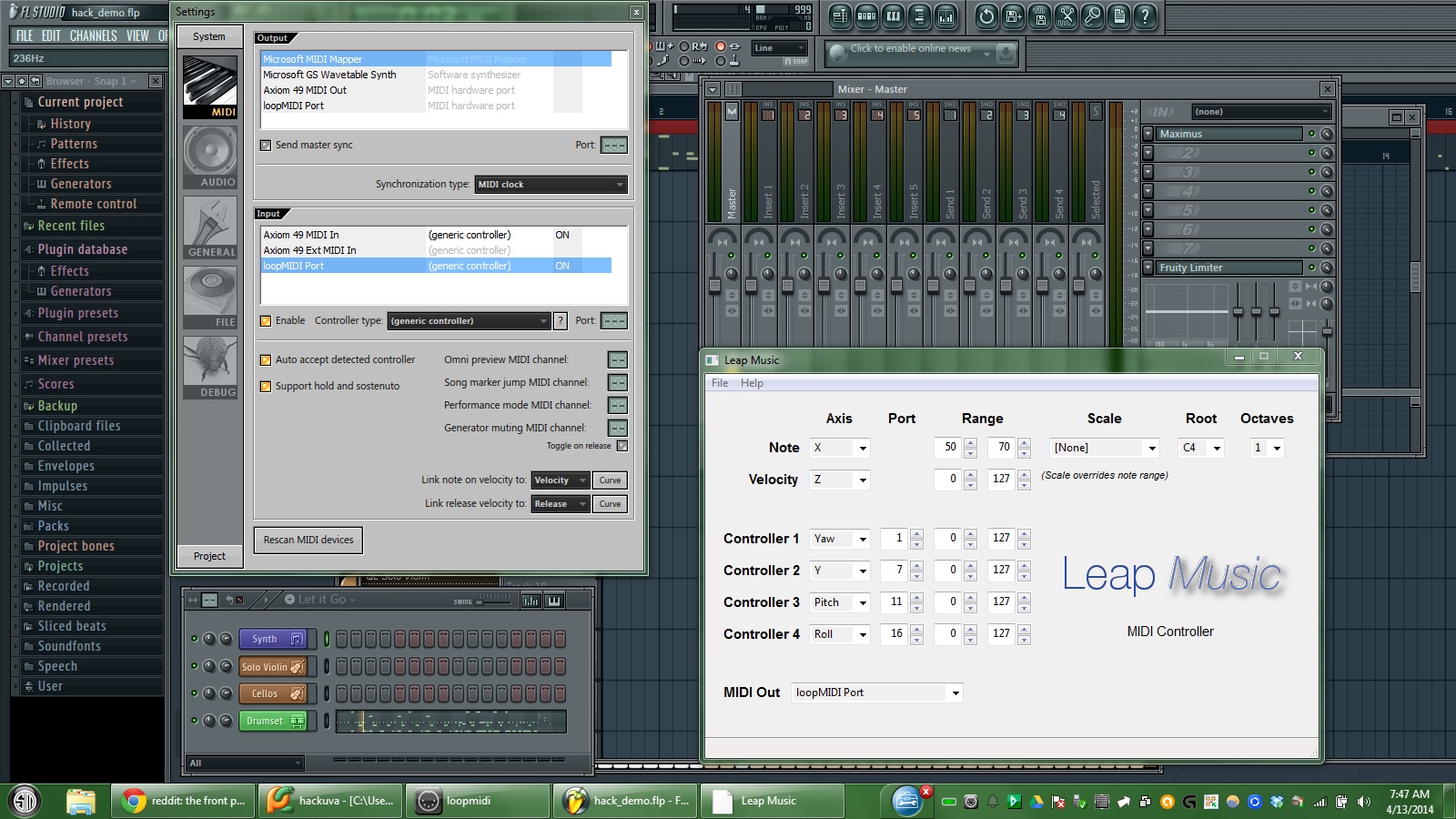Select loopMIDI Port in the Input list
This screenshot has height=819, width=1456.
pyautogui.click(x=436, y=266)
